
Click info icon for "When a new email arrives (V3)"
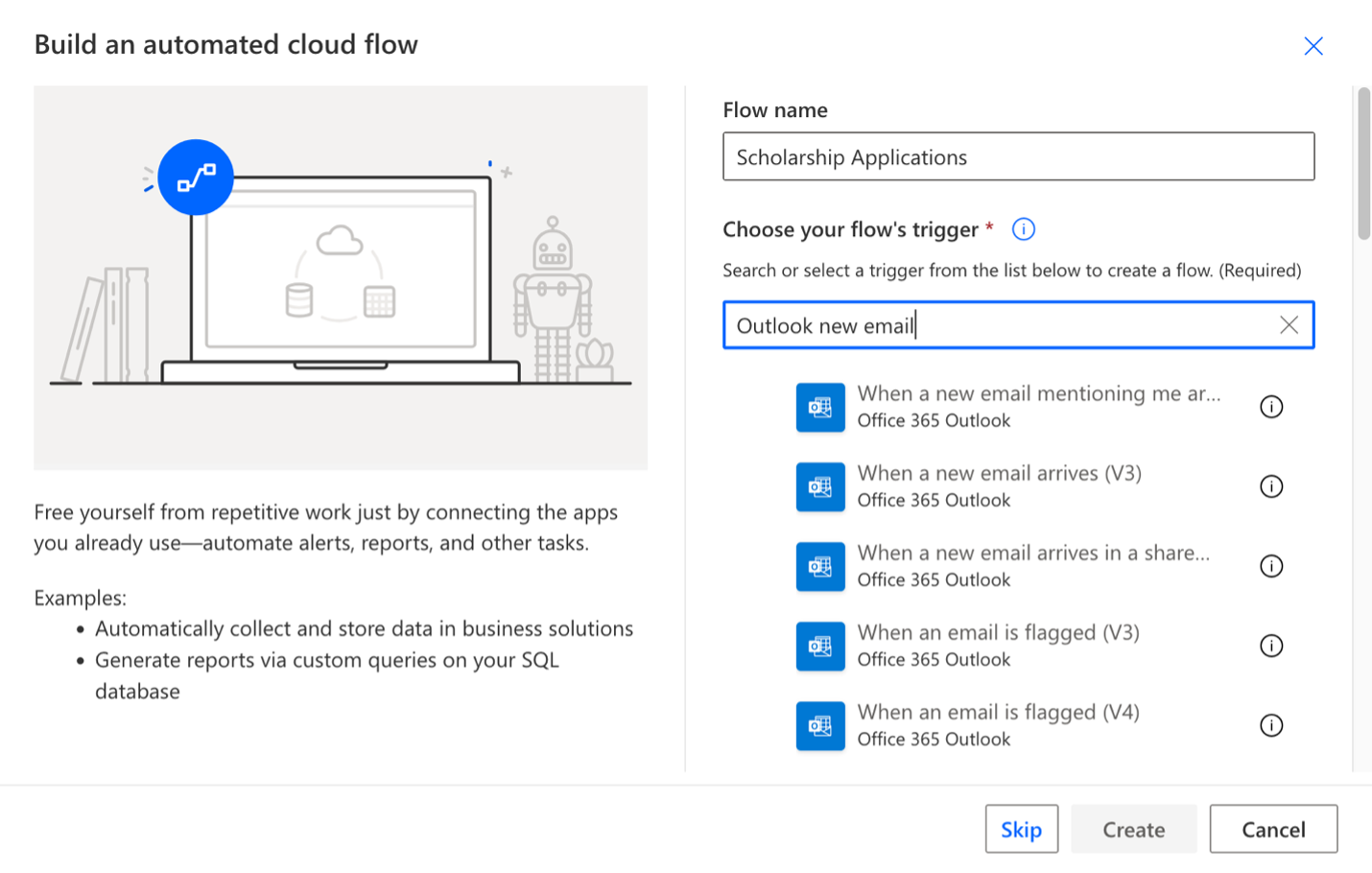[x=1271, y=486]
